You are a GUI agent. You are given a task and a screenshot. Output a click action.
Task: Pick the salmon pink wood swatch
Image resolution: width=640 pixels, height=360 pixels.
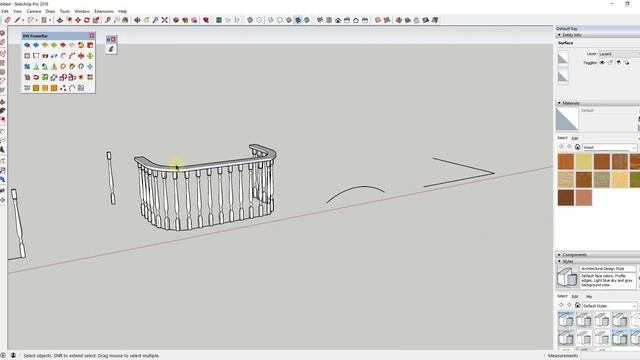click(x=584, y=198)
